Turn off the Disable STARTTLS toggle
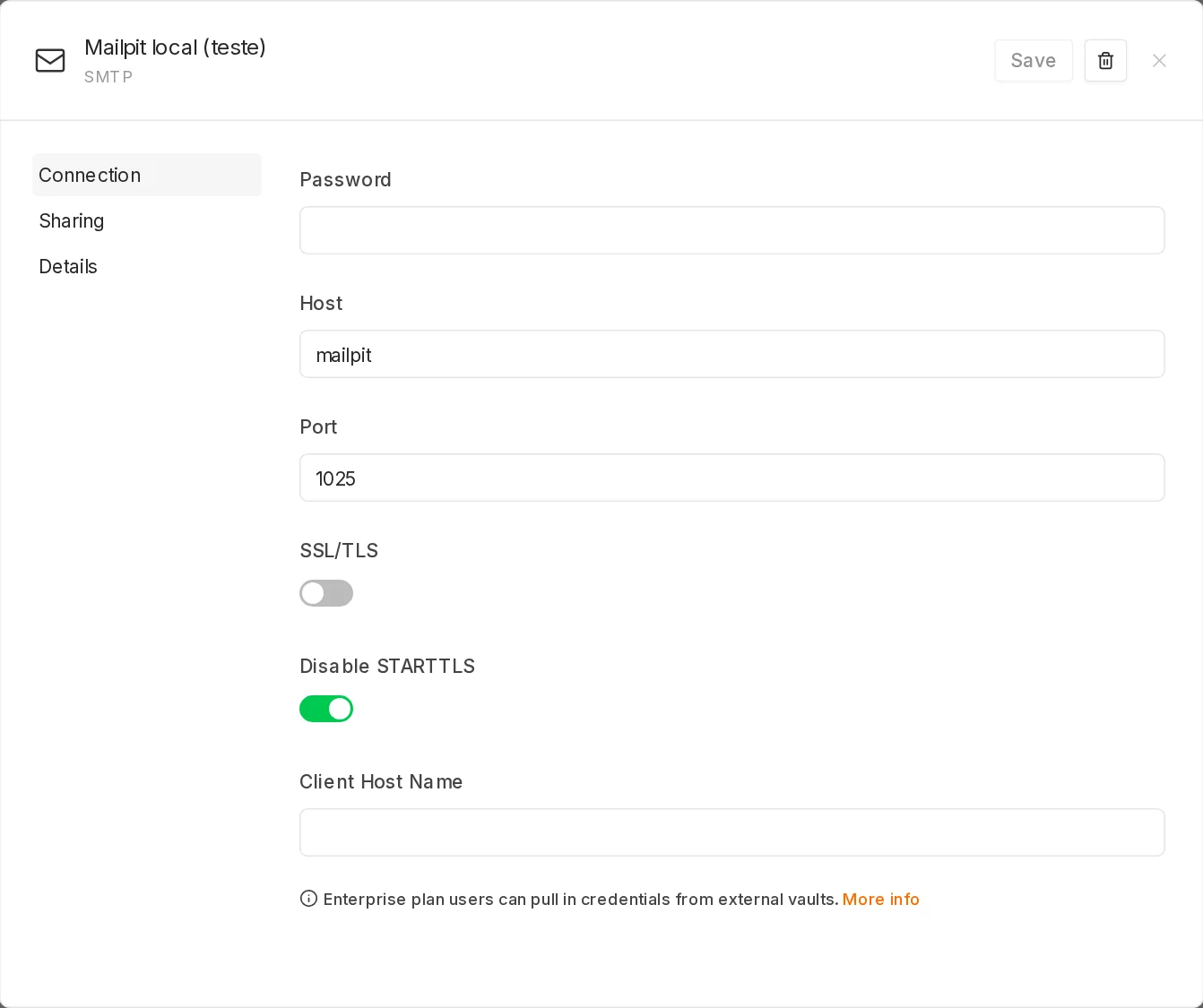1203x1008 pixels. click(x=326, y=709)
